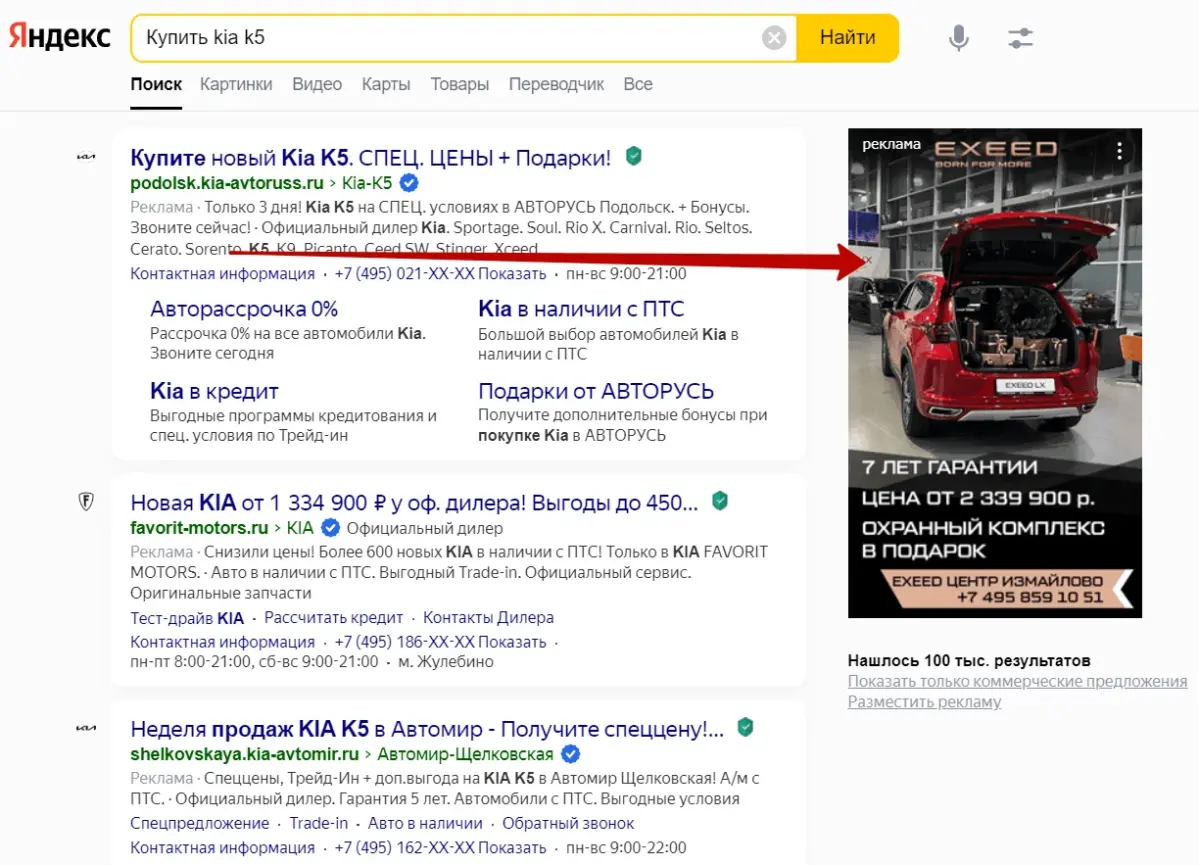Click 'Официальный дилер' label by favorit-motors
Viewport: 1199px width, 865px height.
[424, 528]
